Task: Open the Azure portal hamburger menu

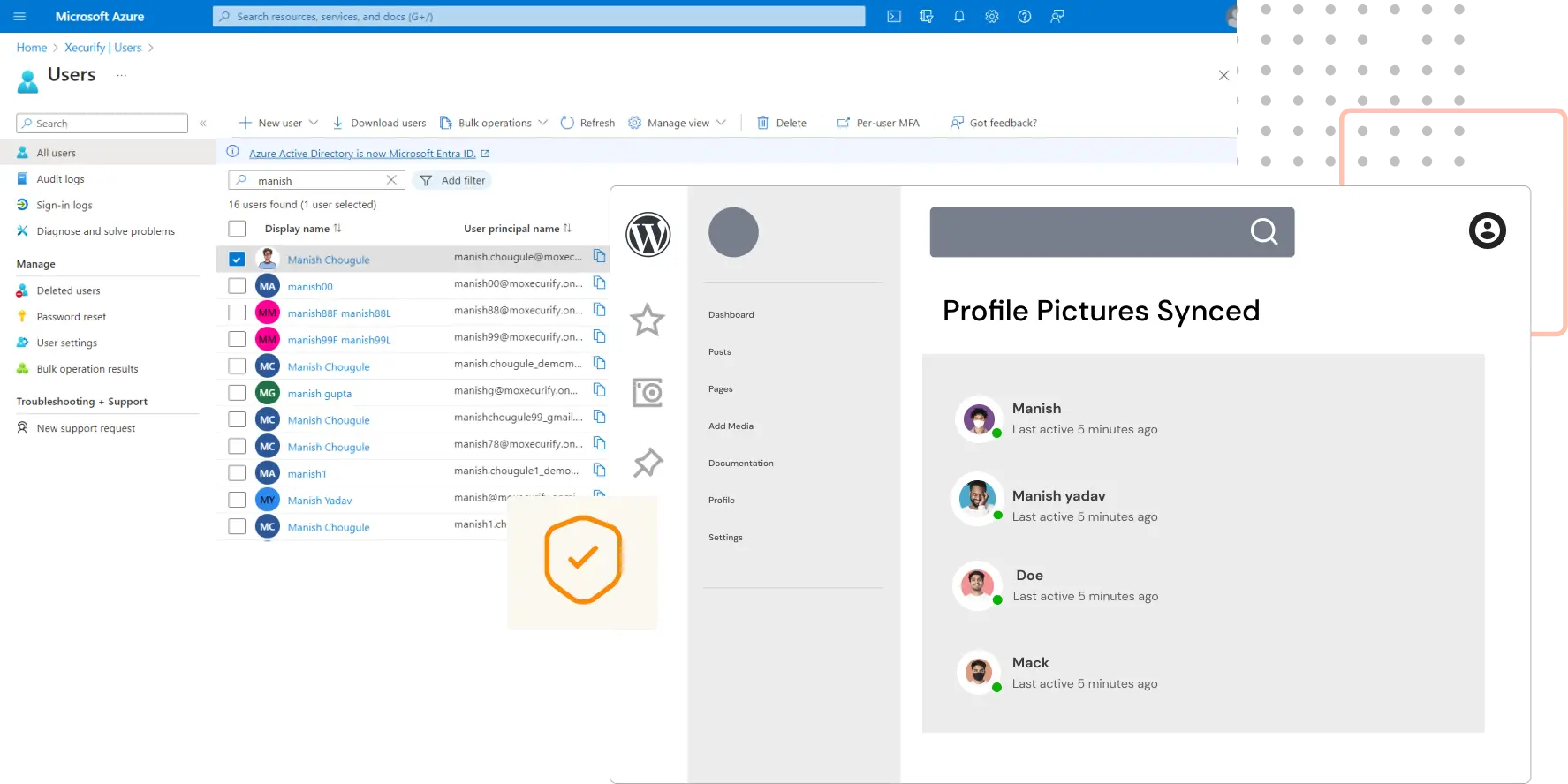Action: coord(19,16)
